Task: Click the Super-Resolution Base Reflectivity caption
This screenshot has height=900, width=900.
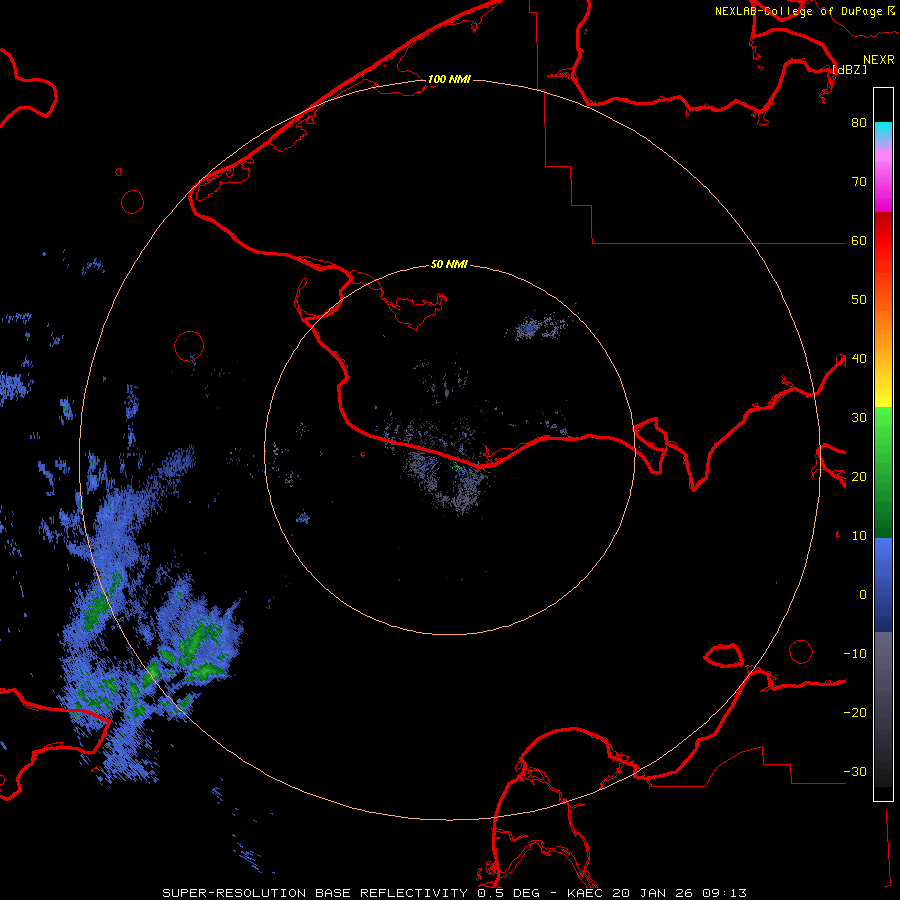Action: [x=315, y=893]
